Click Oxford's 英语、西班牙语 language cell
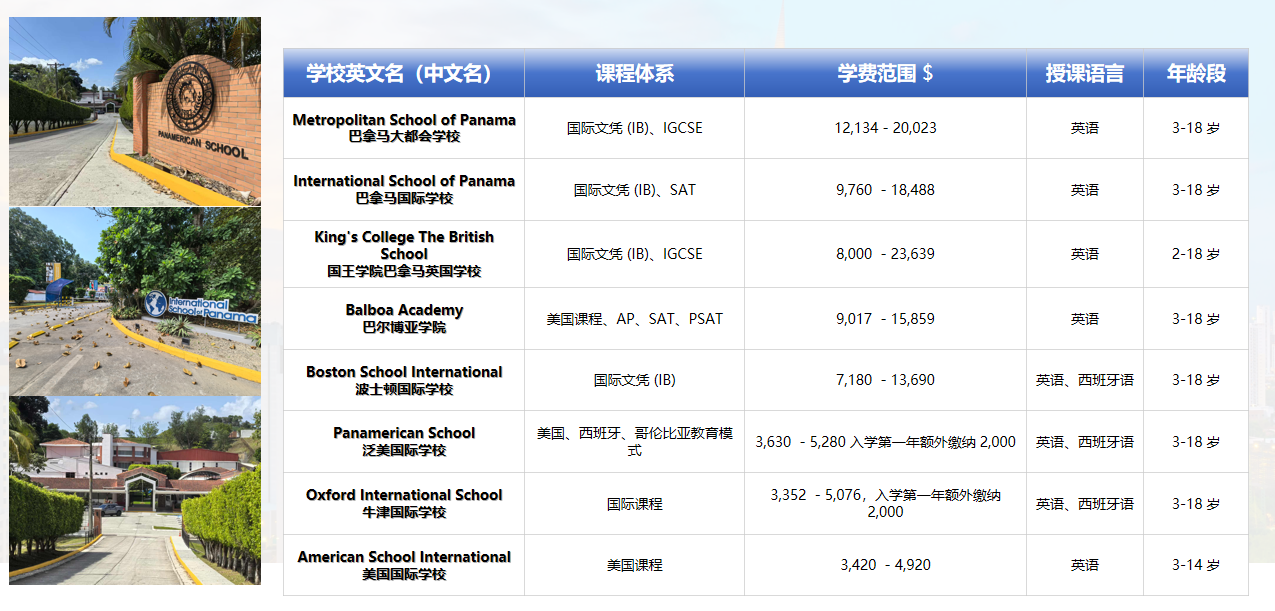This screenshot has height=611, width=1275. pyautogui.click(x=1085, y=503)
